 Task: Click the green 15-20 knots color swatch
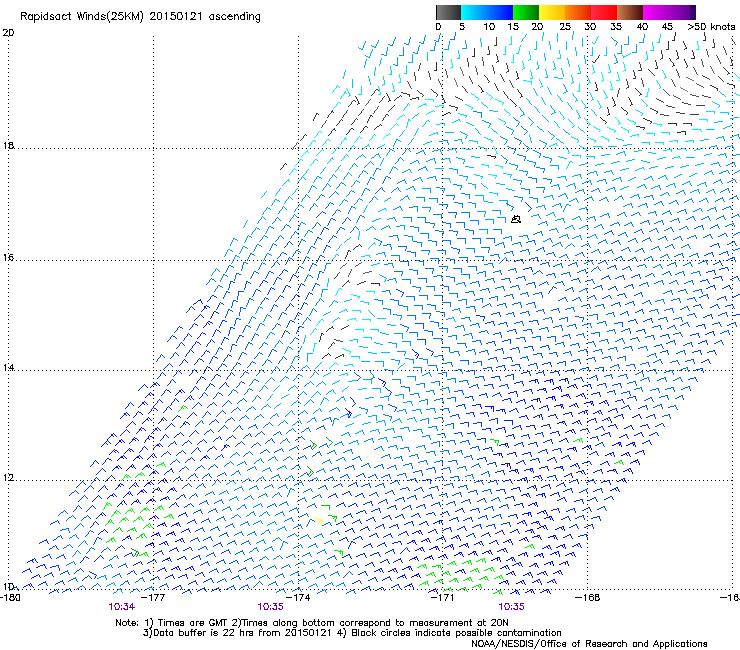[x=526, y=12]
